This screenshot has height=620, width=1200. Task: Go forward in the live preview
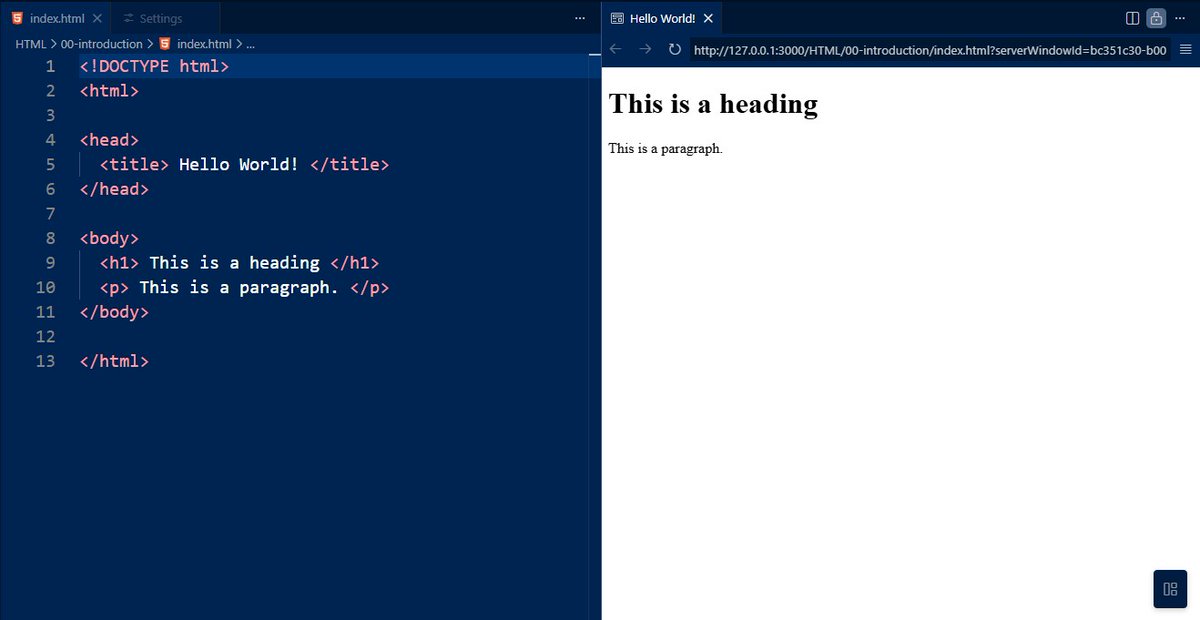645,50
